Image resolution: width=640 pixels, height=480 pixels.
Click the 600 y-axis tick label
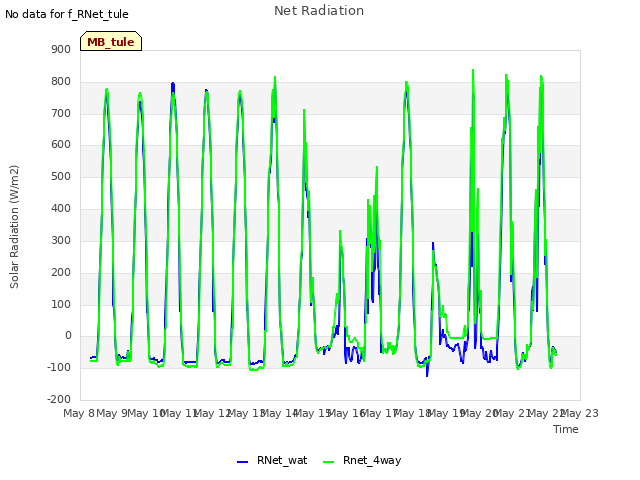pos(61,144)
